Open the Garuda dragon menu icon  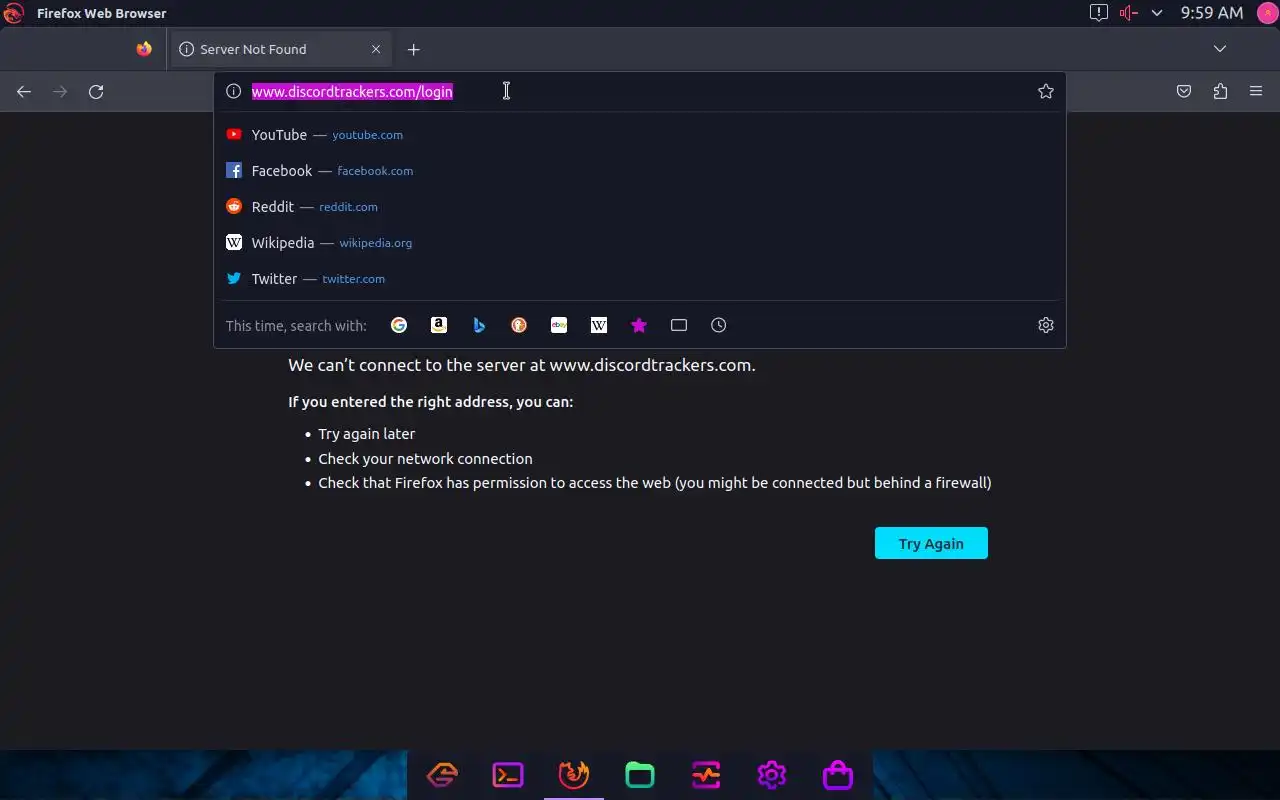[x=13, y=13]
